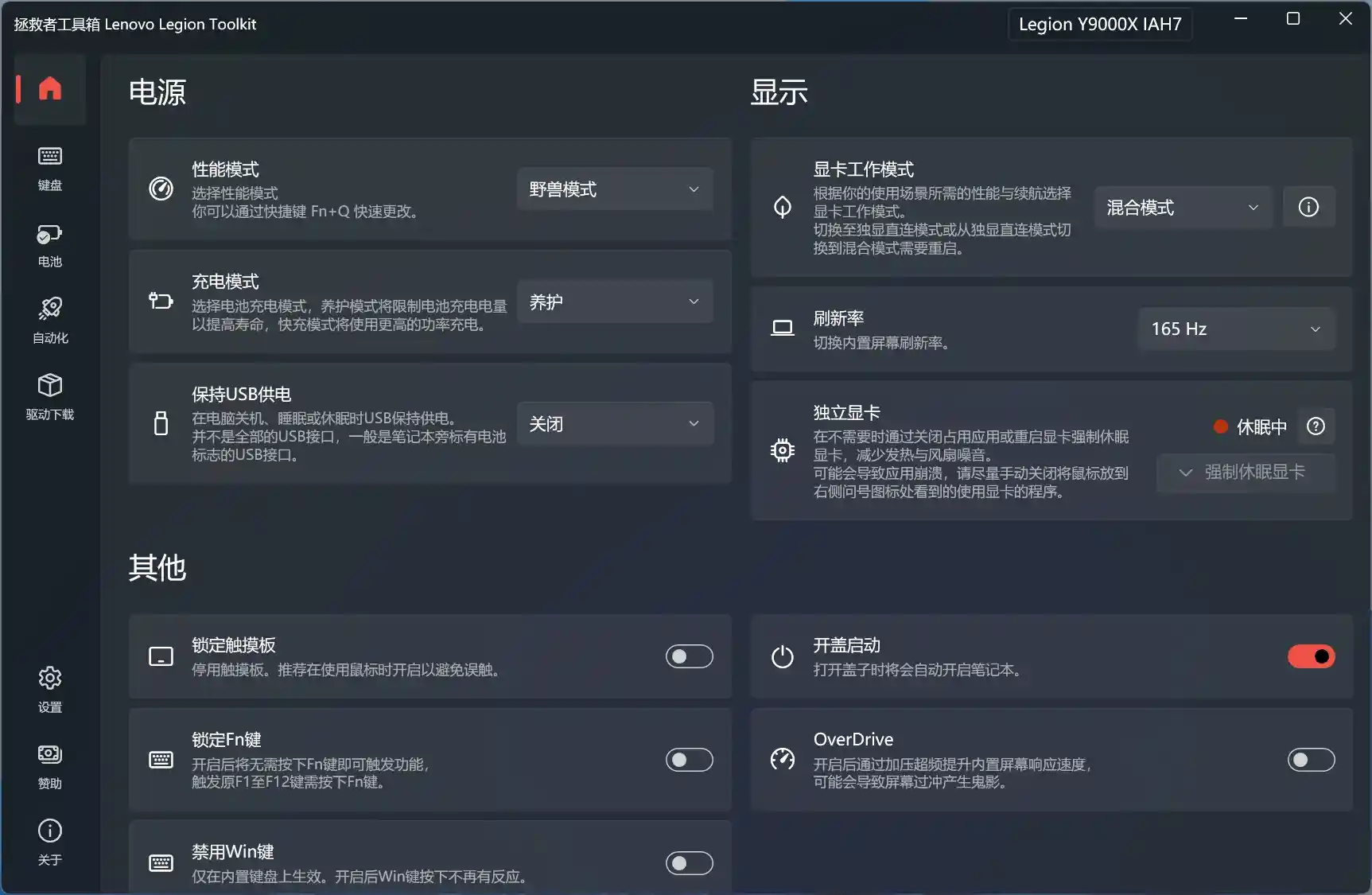Open the 关于 about page
Viewport: 1372px width, 895px height.
(x=50, y=843)
